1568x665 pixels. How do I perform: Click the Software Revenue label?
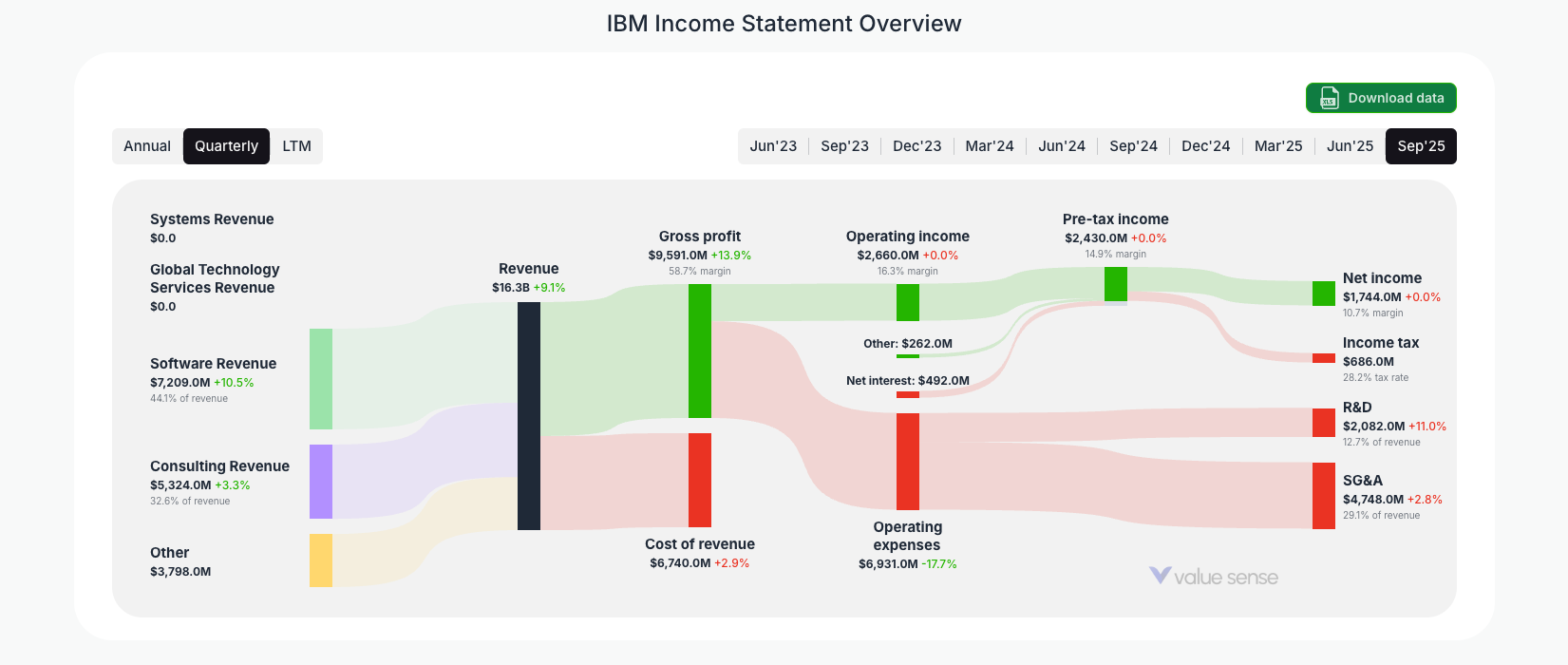(213, 363)
